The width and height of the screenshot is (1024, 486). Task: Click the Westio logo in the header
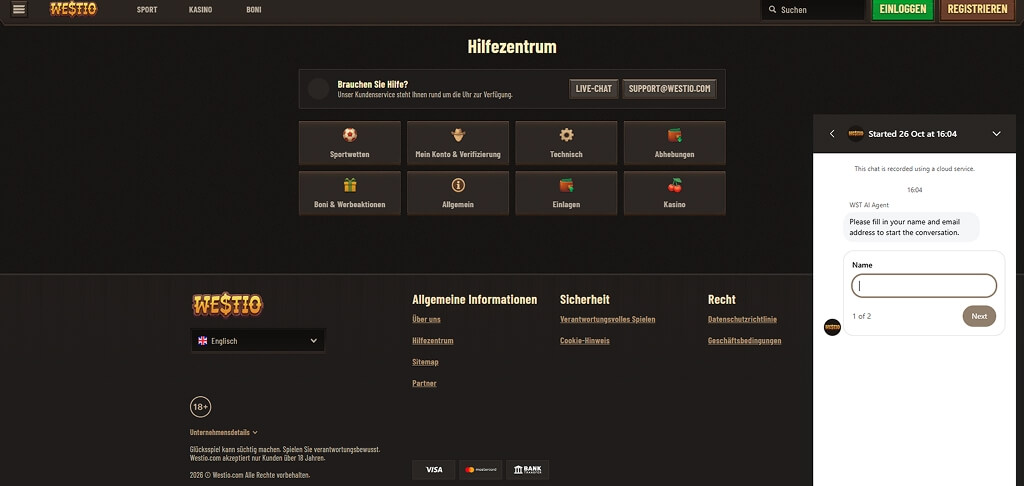click(x=73, y=9)
